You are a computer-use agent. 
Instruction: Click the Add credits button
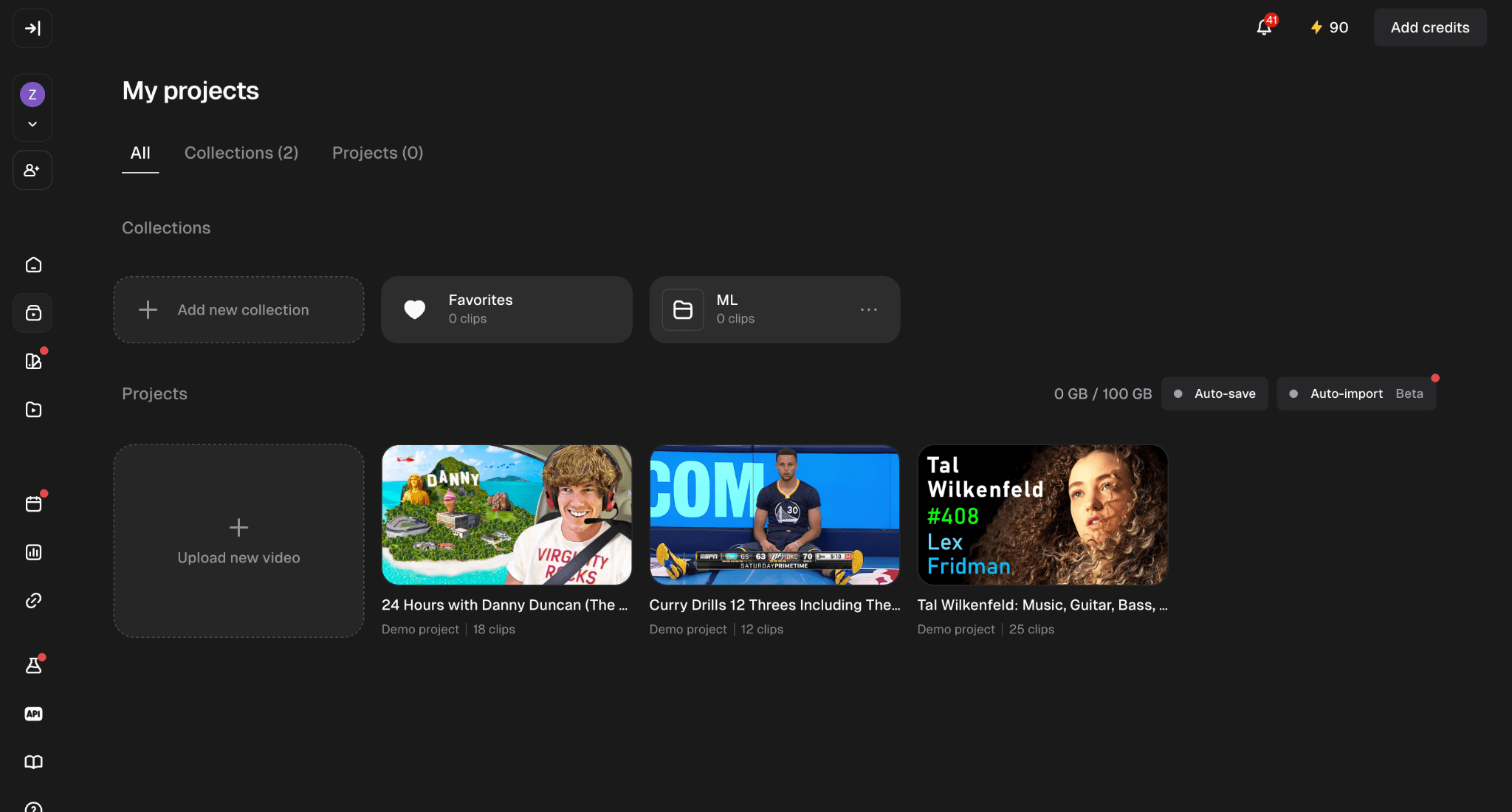point(1430,27)
